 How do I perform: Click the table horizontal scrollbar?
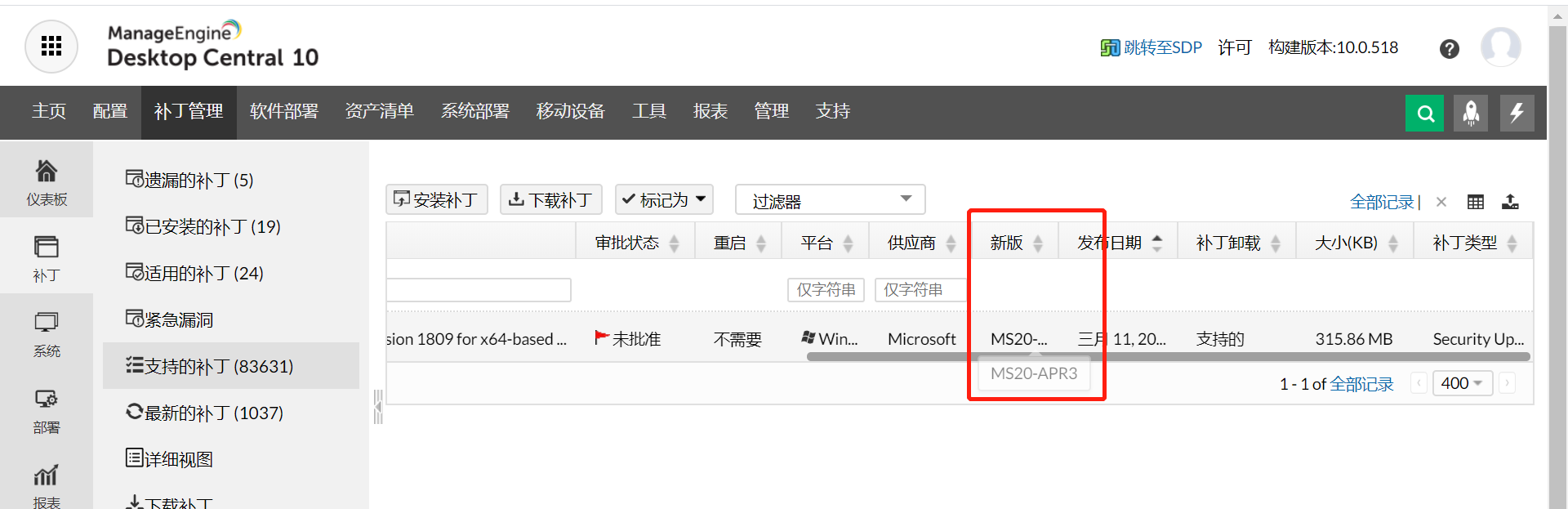(1168, 357)
